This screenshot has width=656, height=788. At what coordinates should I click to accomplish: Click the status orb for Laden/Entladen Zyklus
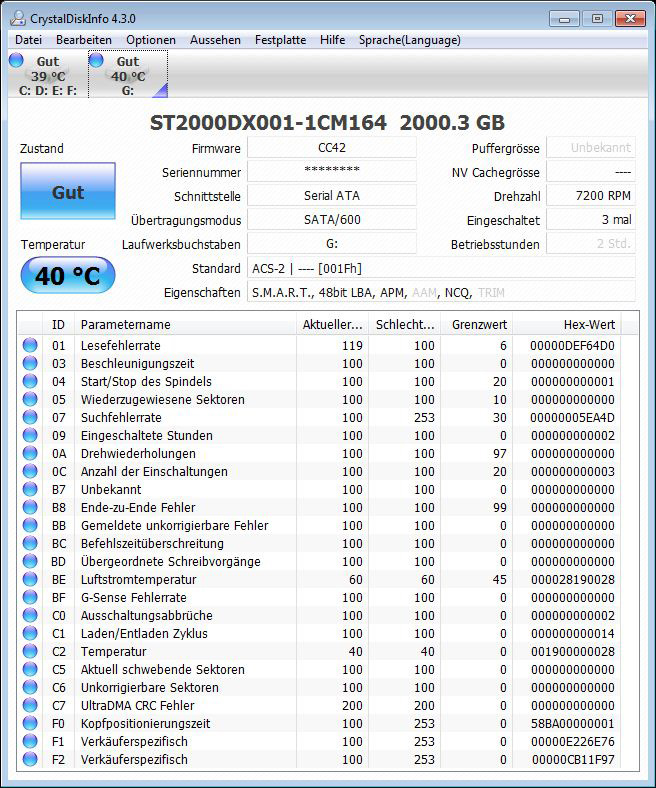tap(30, 633)
